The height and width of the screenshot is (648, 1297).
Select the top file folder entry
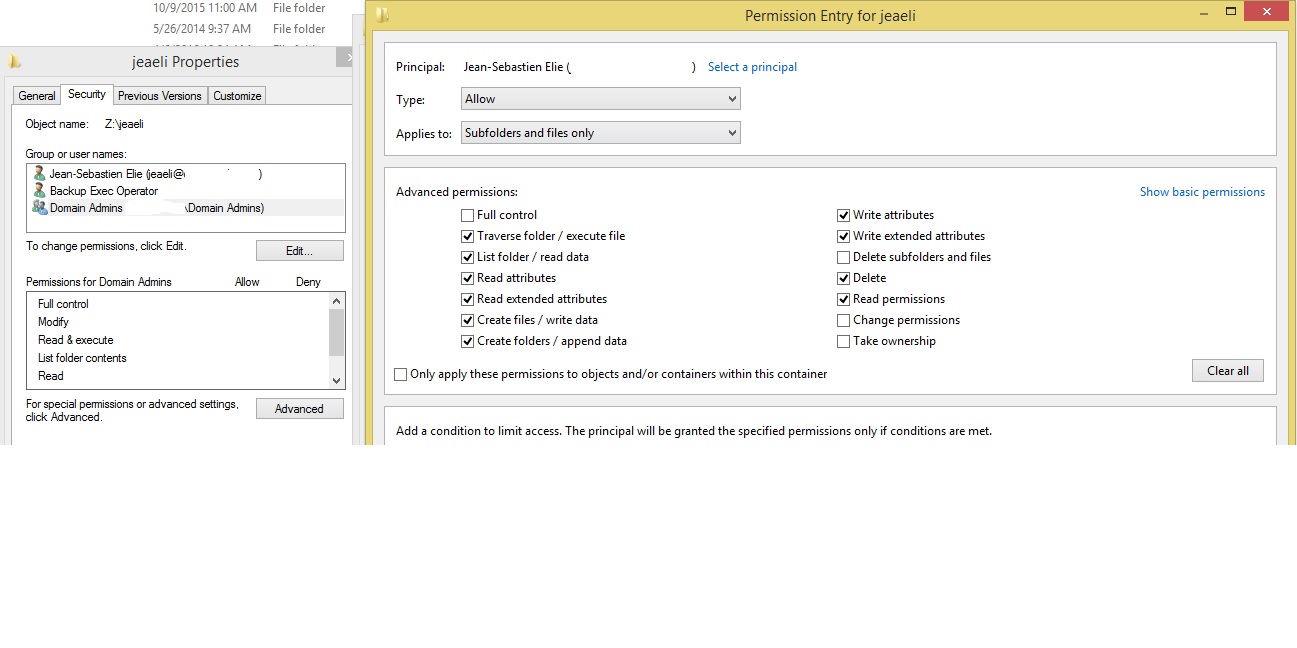point(299,8)
